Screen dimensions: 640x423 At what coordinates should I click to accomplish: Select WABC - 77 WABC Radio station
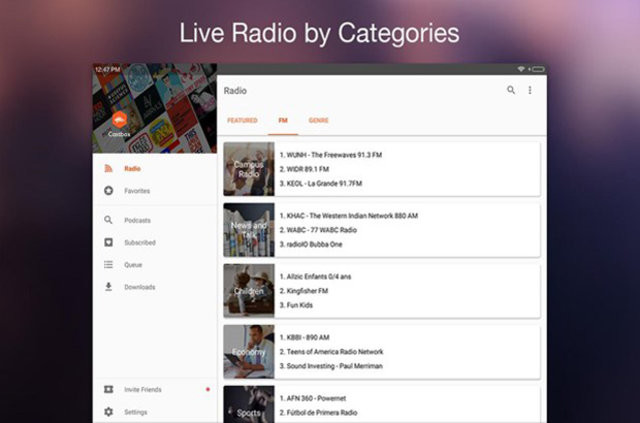point(331,230)
